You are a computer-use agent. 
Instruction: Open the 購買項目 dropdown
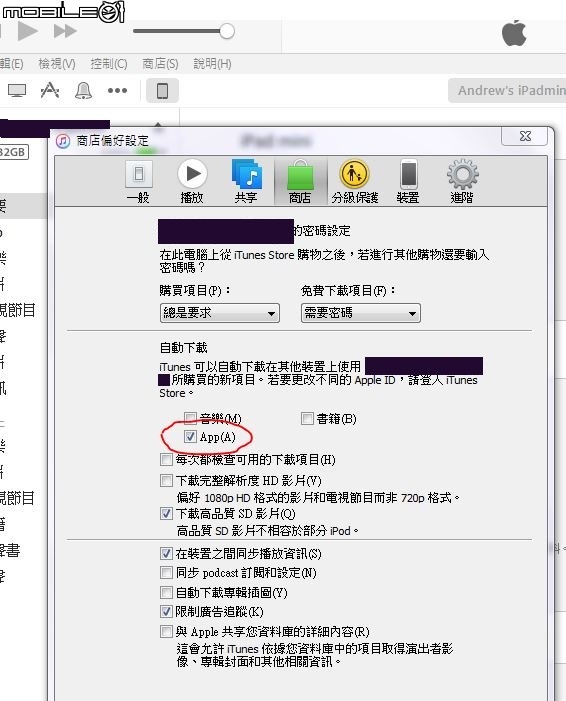pos(220,313)
